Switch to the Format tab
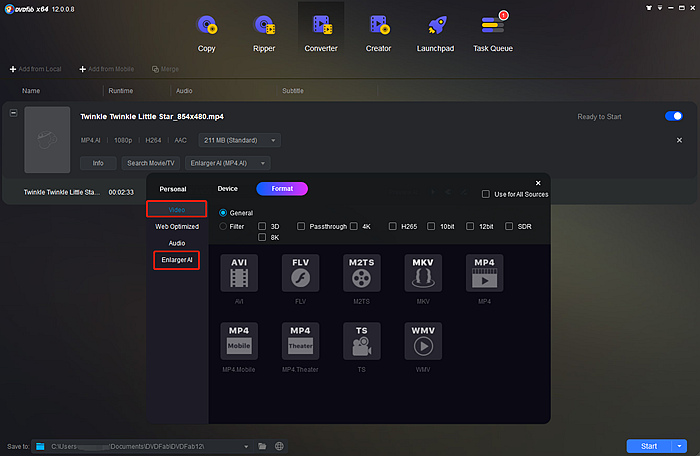 click(282, 188)
